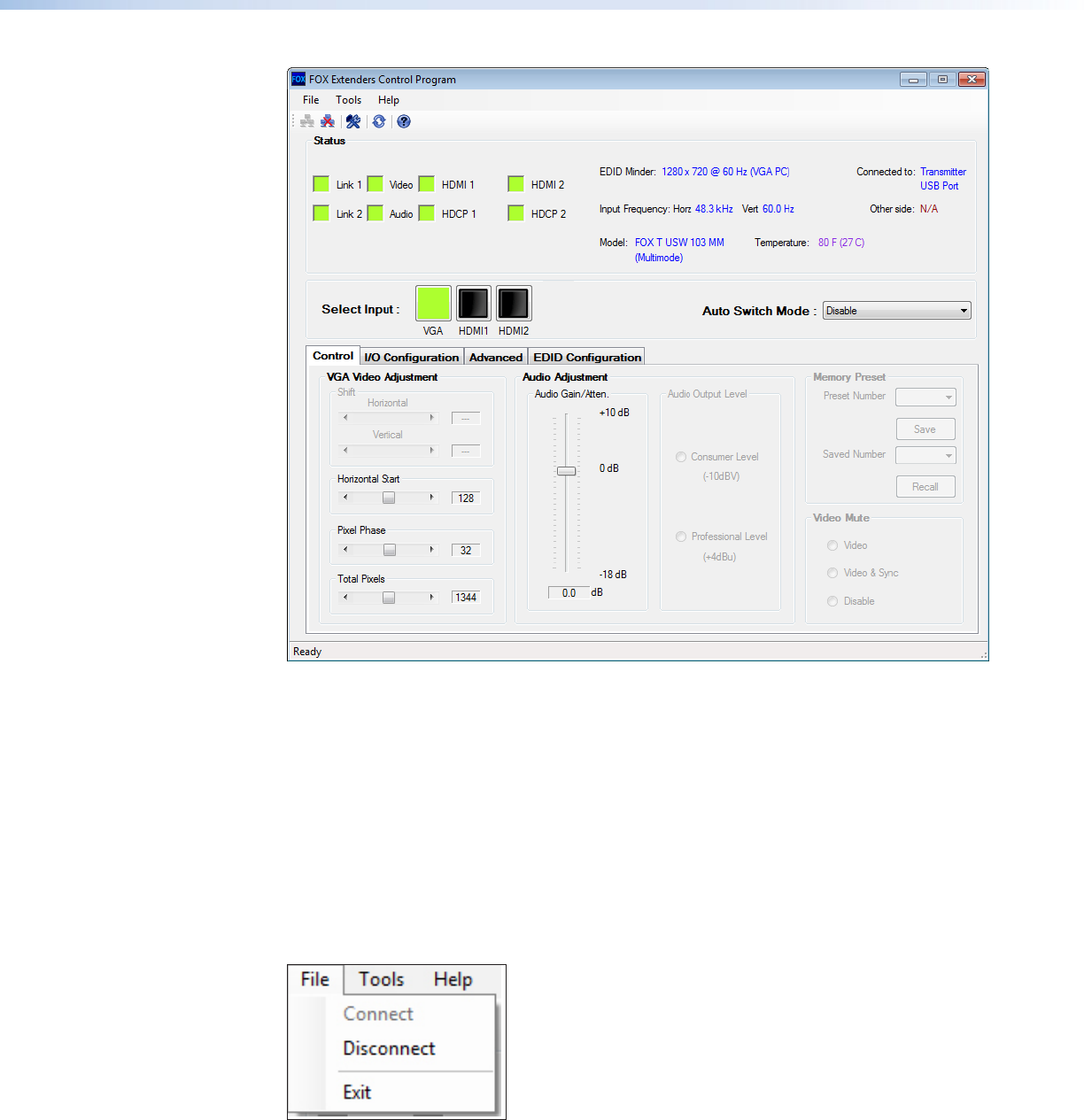Click the disconnect toolbar icon with red X

tap(328, 122)
